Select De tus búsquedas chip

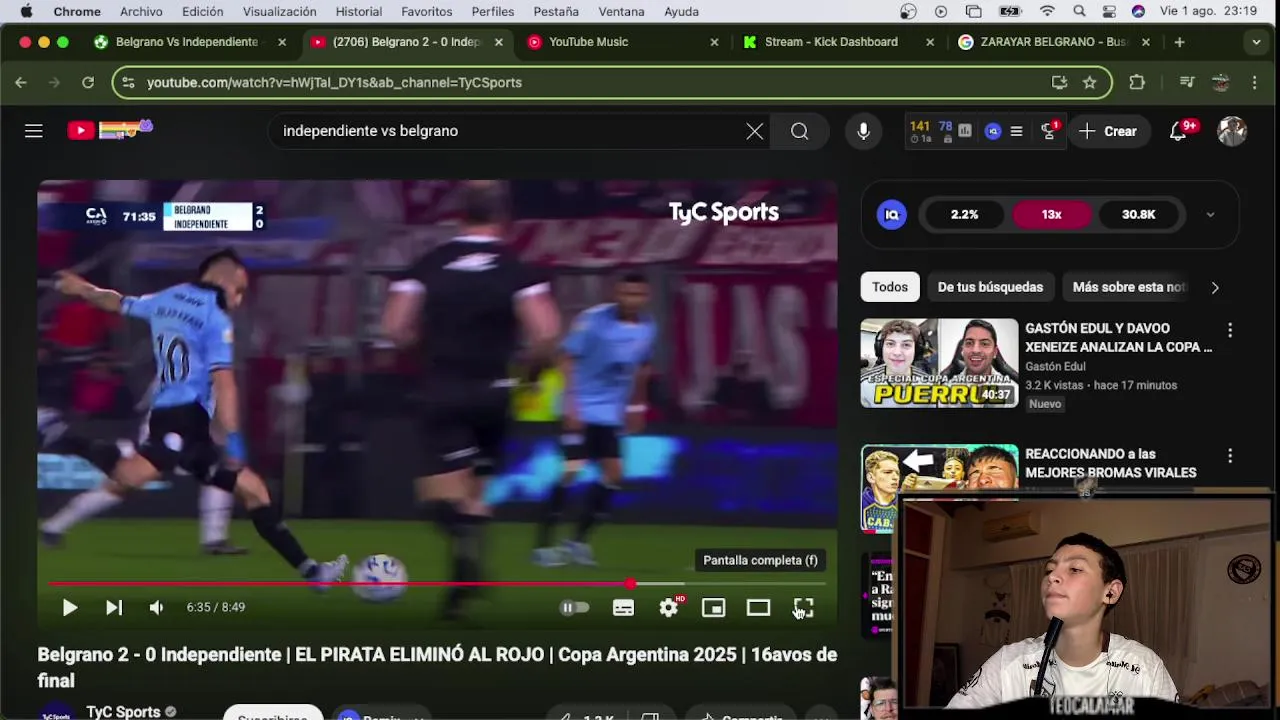coord(990,287)
